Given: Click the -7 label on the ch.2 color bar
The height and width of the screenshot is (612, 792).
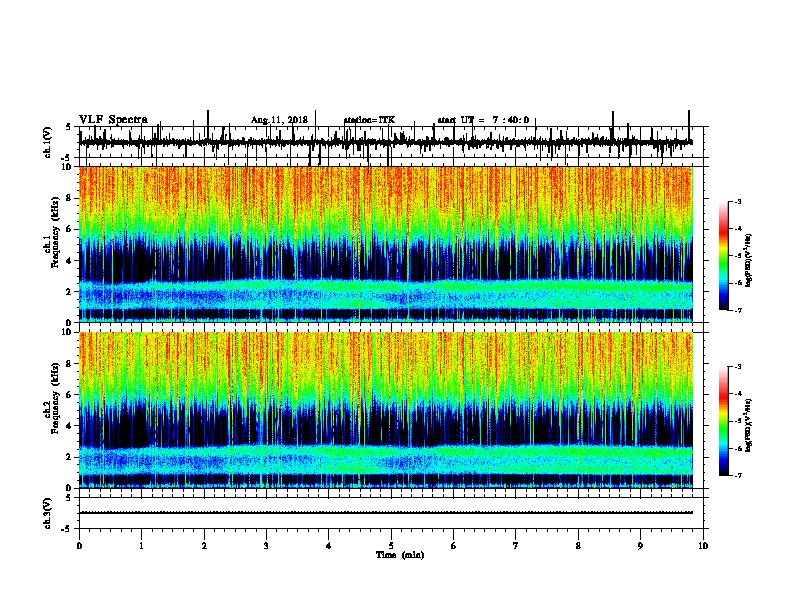Looking at the screenshot, I should 737,475.
